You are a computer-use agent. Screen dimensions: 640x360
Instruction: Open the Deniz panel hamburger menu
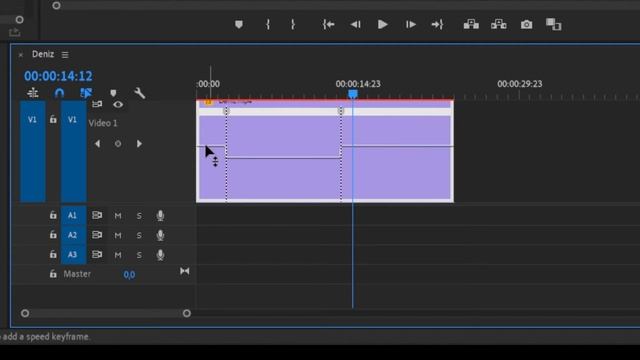pos(65,54)
